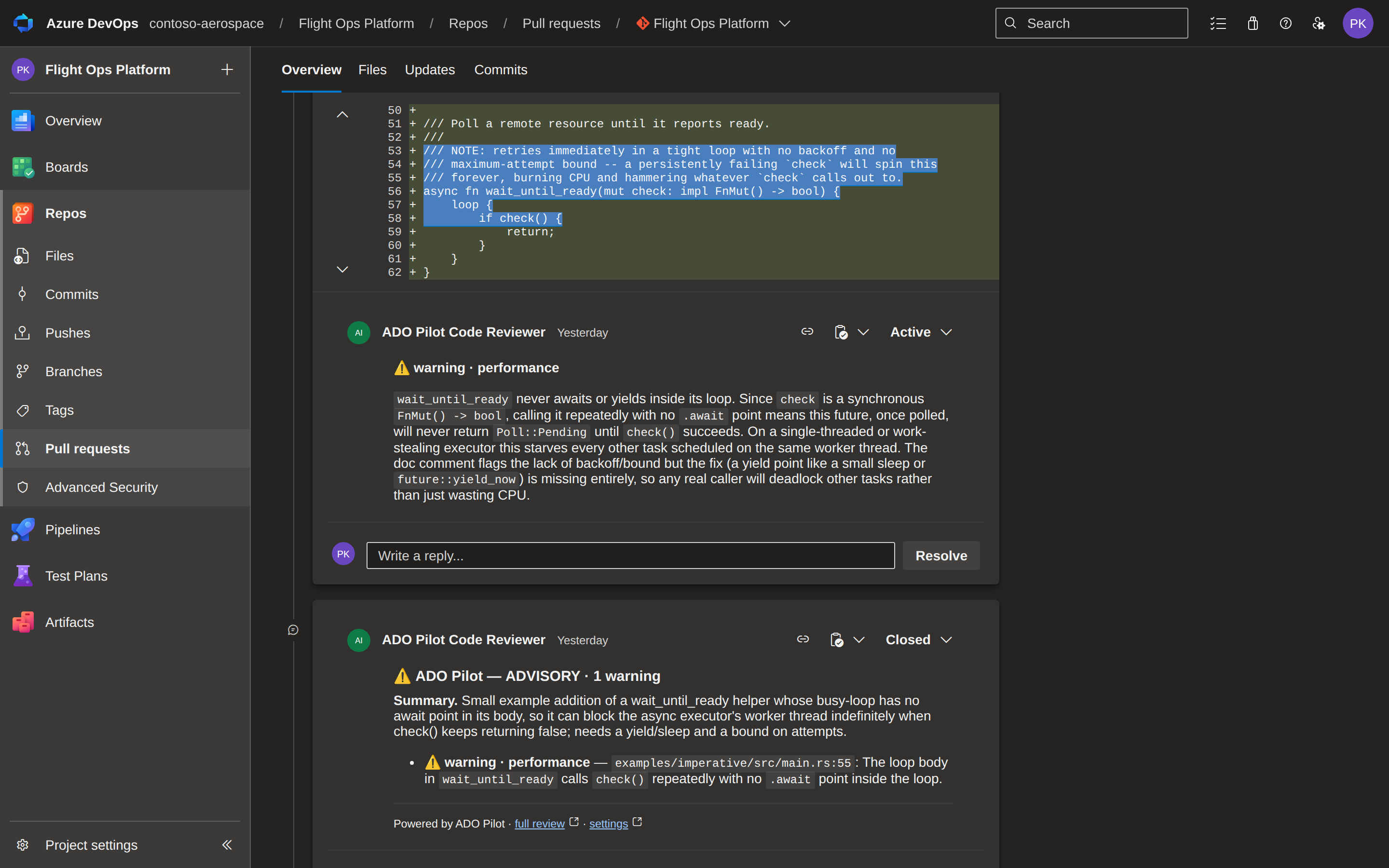This screenshot has width=1389, height=868.
Task: Switch to the pull request Files tab
Action: [x=372, y=69]
